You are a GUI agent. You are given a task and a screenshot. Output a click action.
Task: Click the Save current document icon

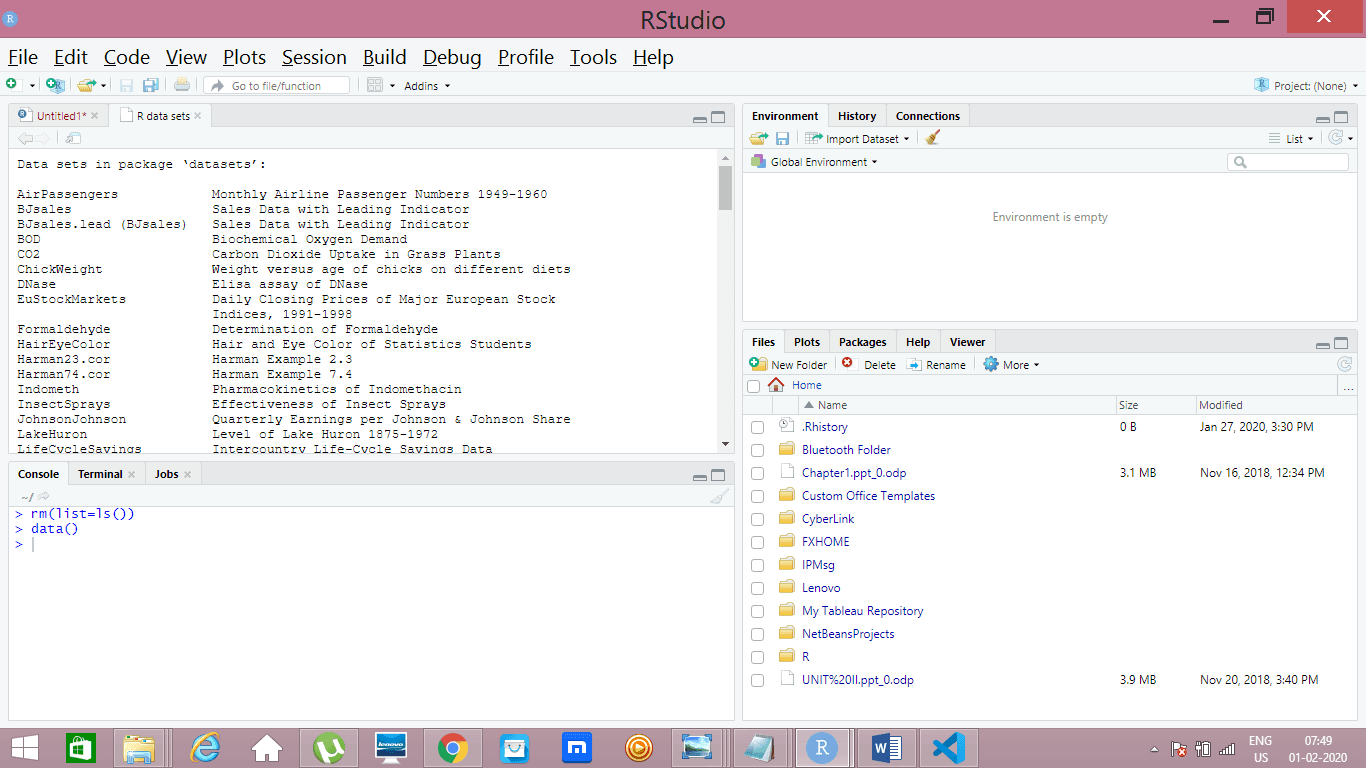tap(127, 86)
